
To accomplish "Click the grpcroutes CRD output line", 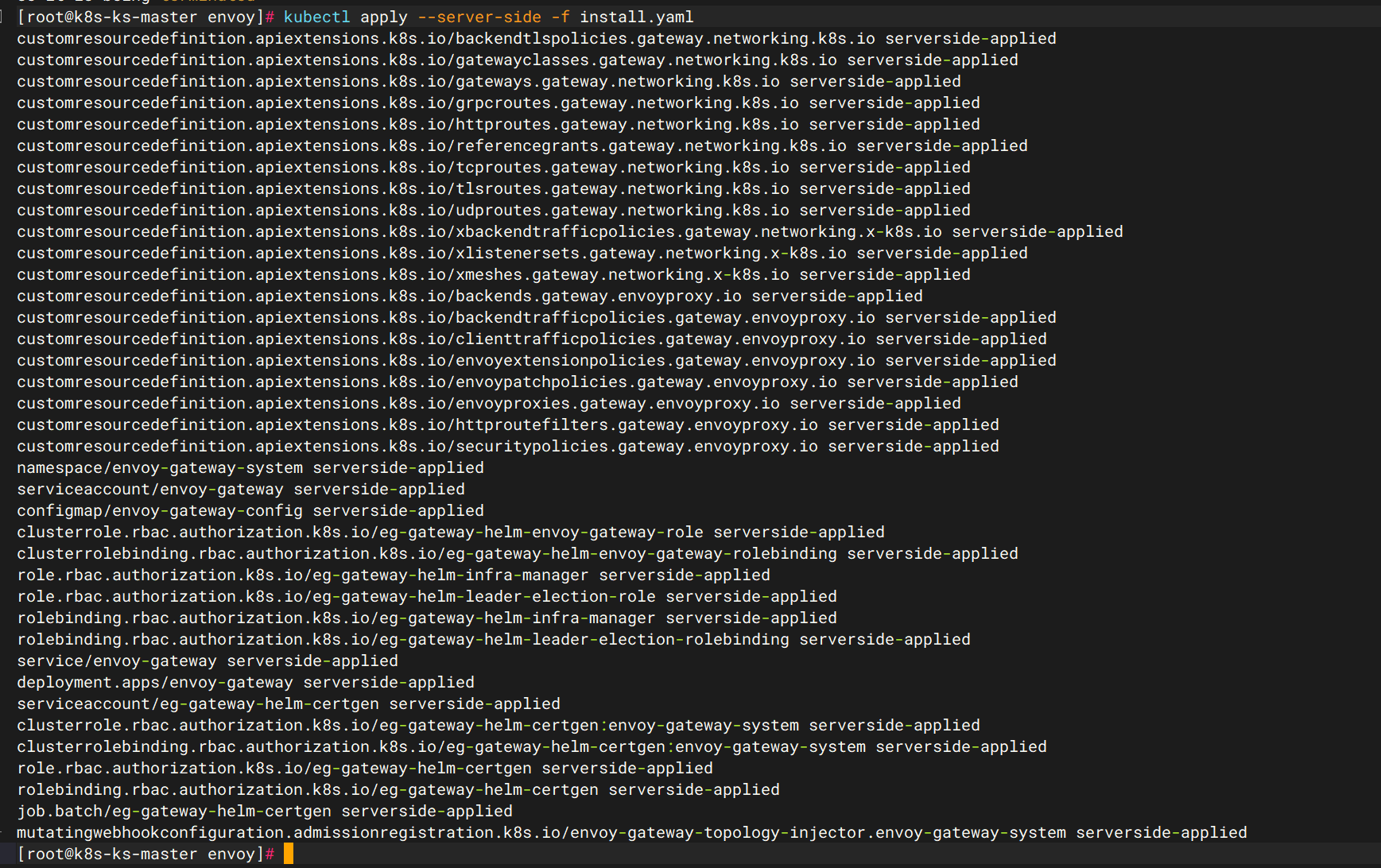I will click(x=498, y=103).
